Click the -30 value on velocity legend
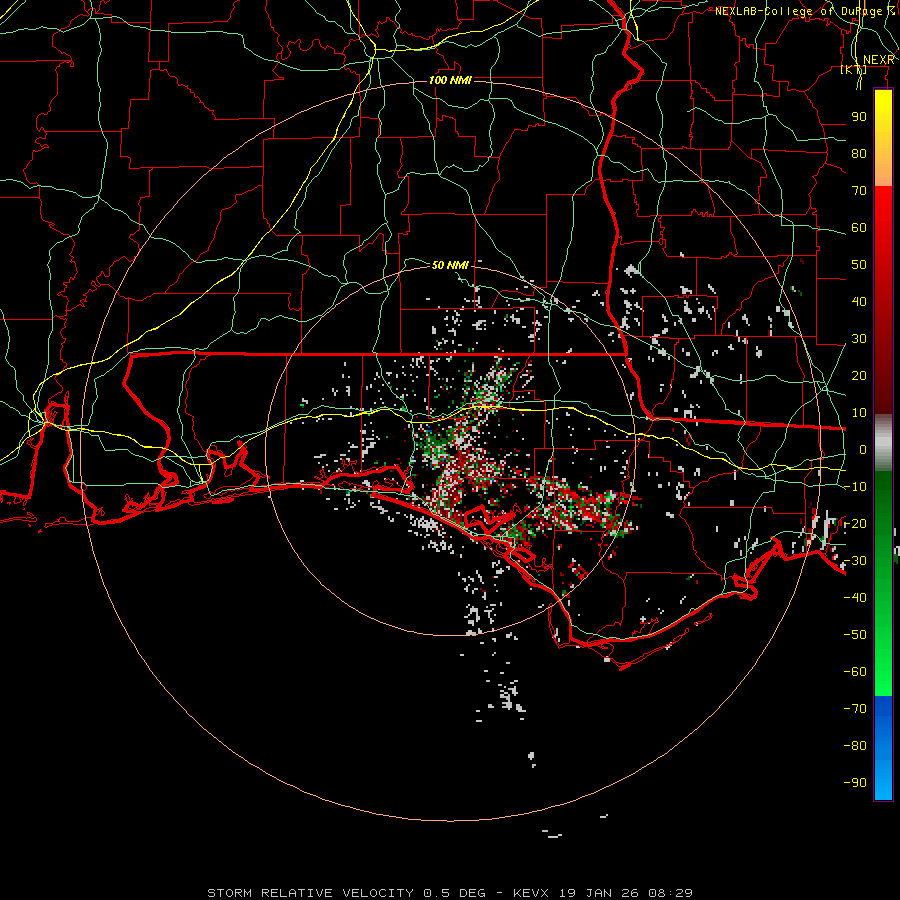 click(855, 561)
